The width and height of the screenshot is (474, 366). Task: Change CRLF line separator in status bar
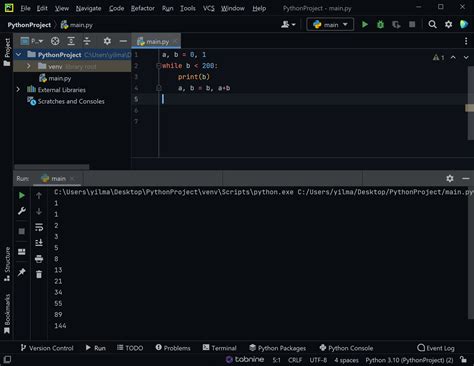(295, 360)
